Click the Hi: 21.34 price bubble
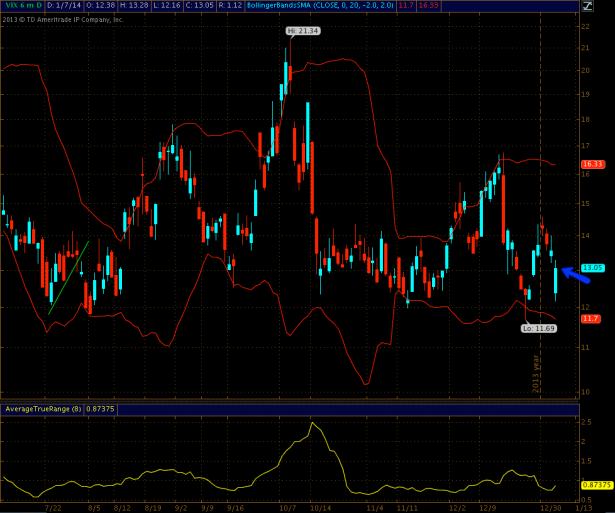Screen dimensions: 615x513 pos(304,31)
